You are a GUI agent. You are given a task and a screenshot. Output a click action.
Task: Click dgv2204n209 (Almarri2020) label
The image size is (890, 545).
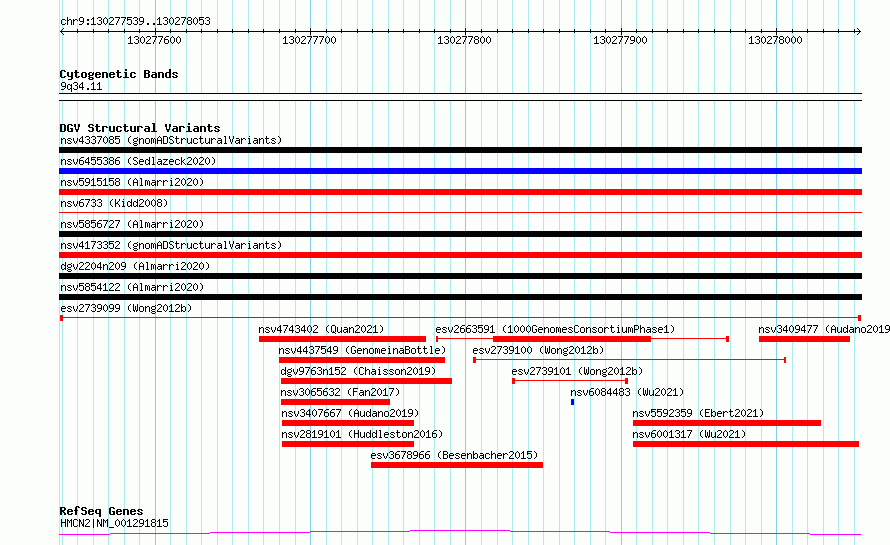tap(135, 266)
